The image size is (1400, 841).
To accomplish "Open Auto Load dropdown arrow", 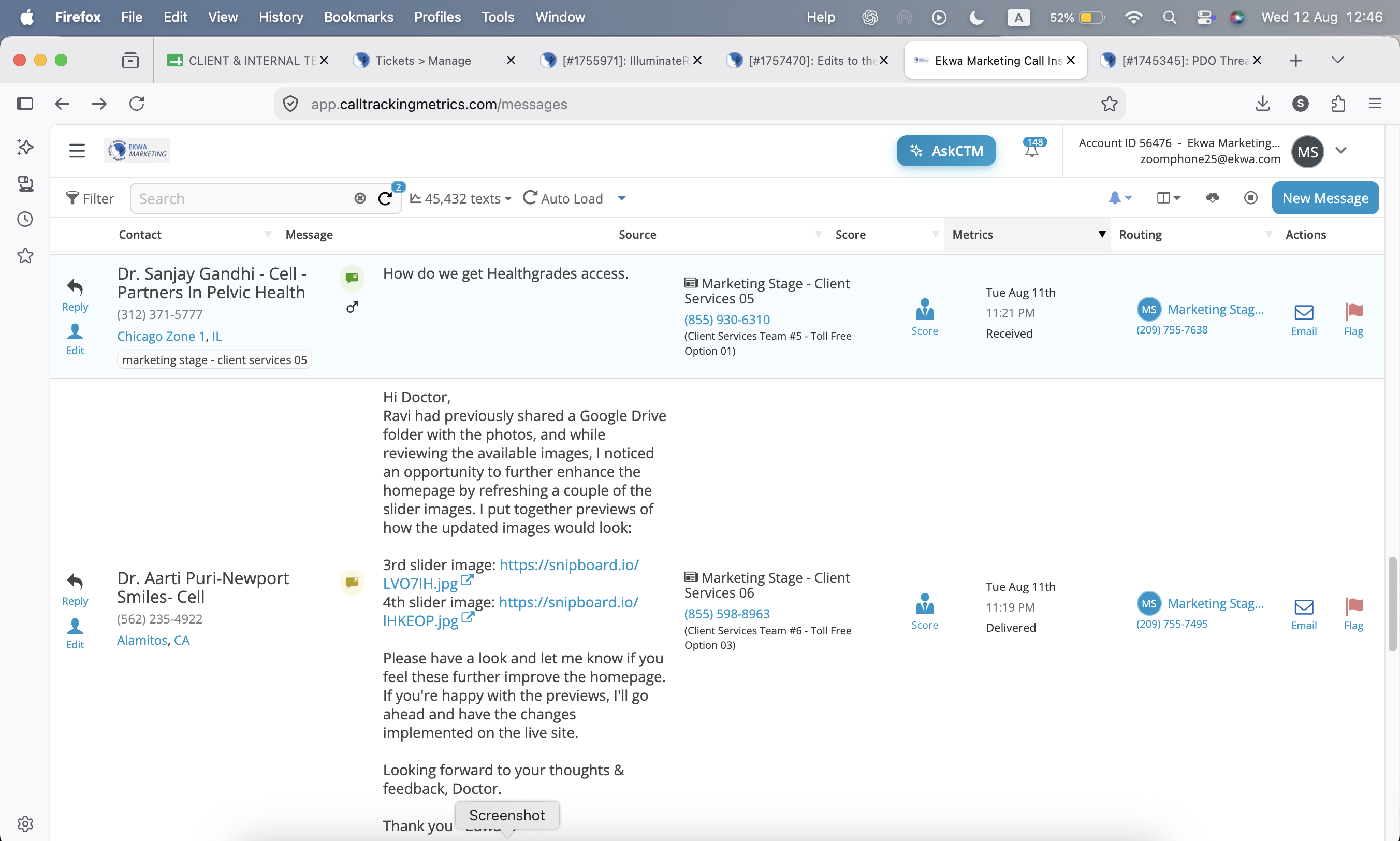I will point(621,198).
